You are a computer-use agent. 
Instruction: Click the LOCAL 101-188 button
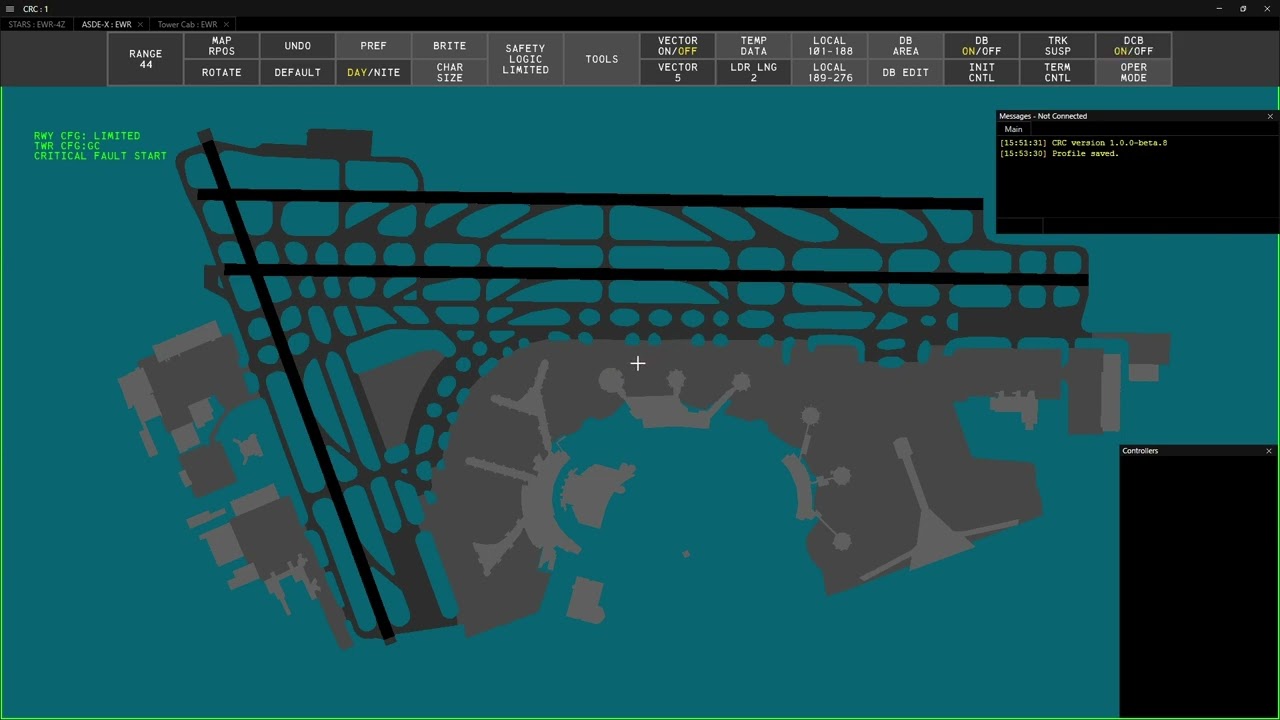829,46
